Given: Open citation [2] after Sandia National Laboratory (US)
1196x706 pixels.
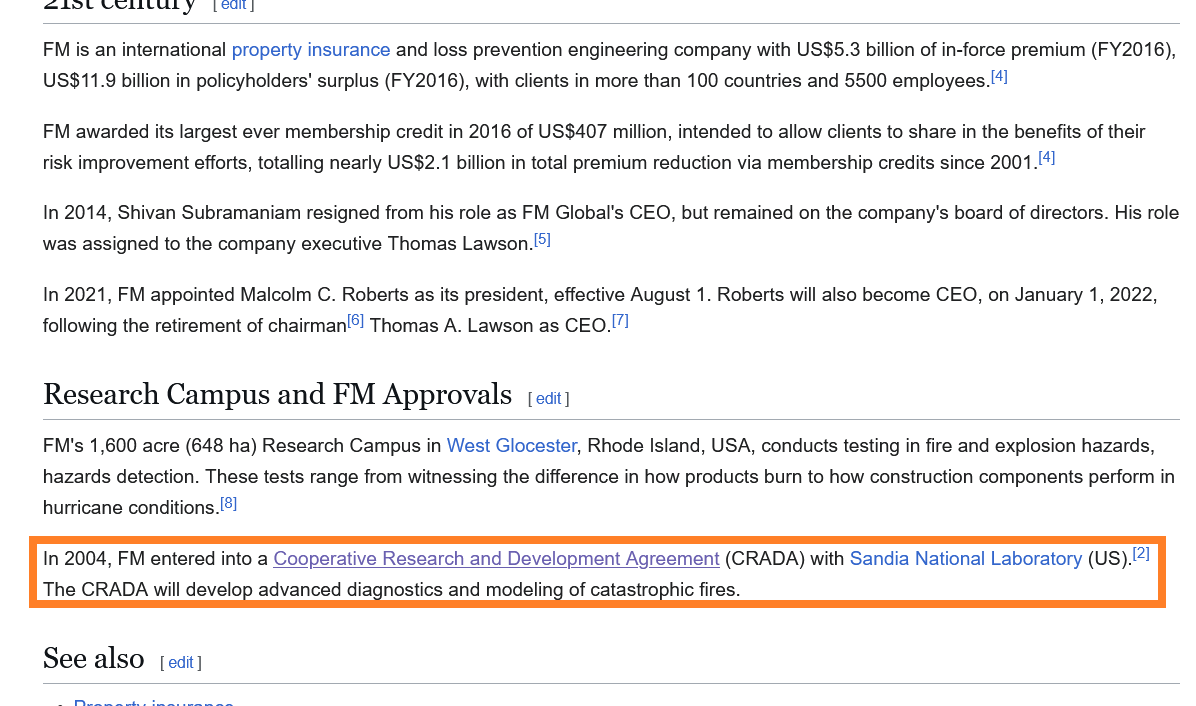Looking at the screenshot, I should point(1141,554).
